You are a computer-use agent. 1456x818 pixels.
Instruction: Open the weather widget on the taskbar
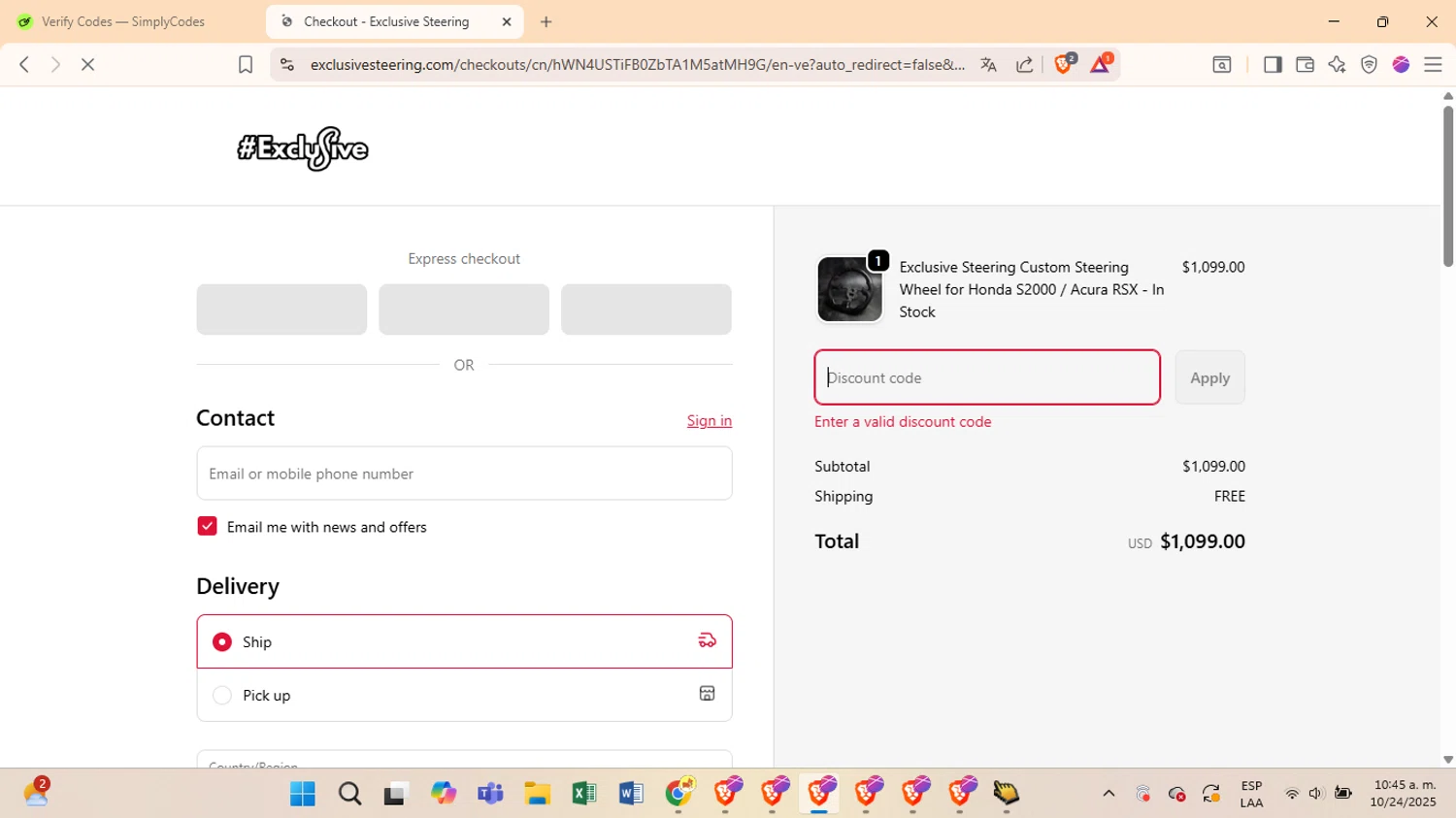[x=36, y=792]
